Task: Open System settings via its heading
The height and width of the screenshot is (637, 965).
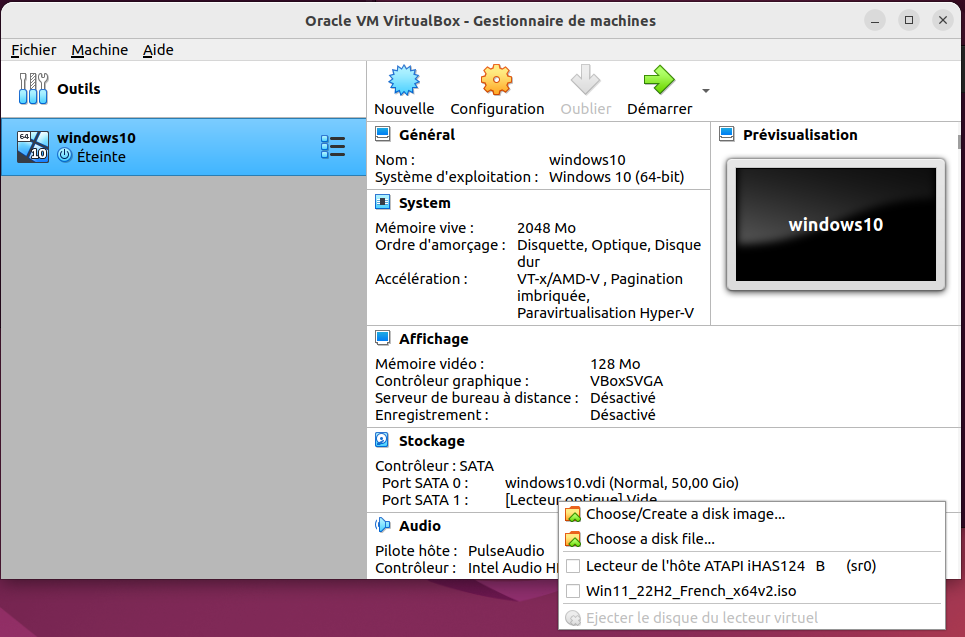Action: click(x=424, y=203)
